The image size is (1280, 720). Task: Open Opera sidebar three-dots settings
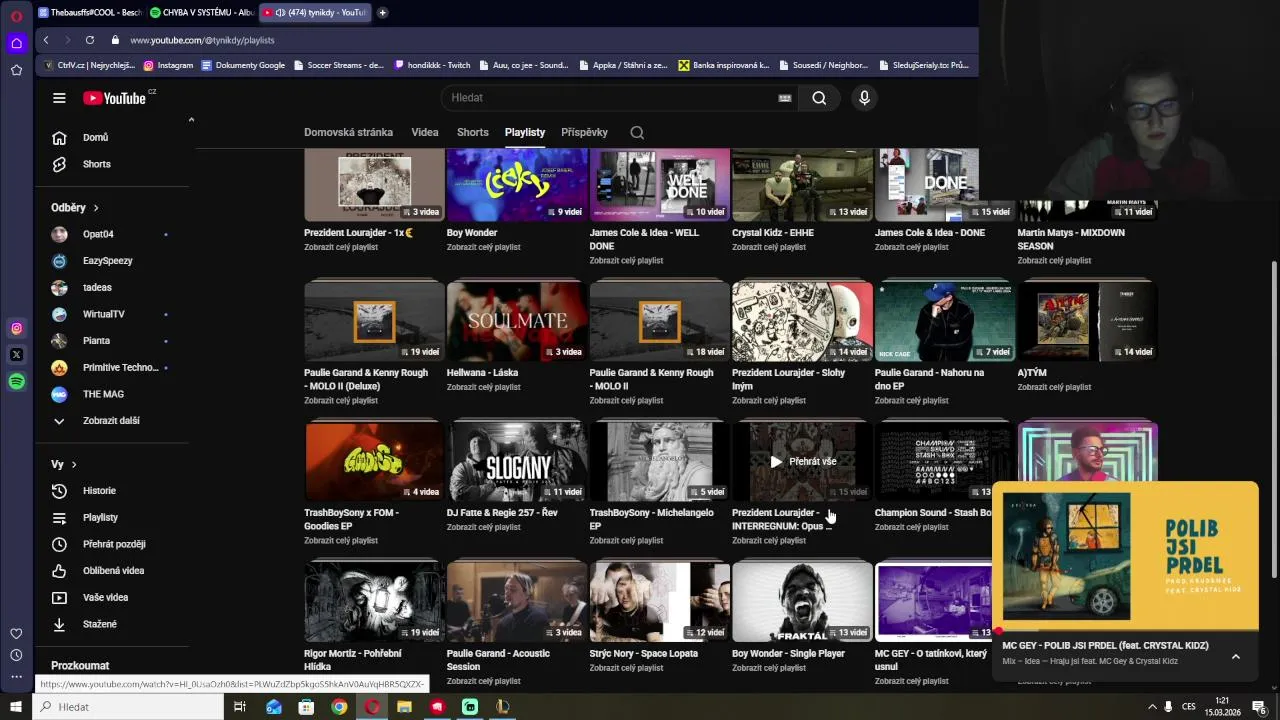point(16,677)
